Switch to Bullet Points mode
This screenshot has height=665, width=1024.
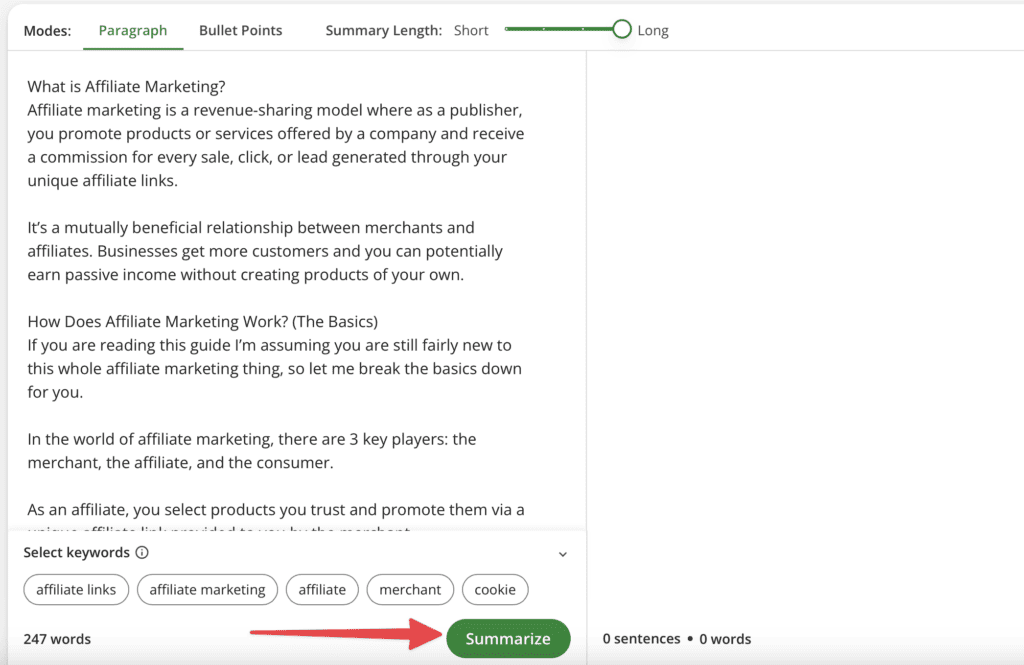pyautogui.click(x=240, y=30)
